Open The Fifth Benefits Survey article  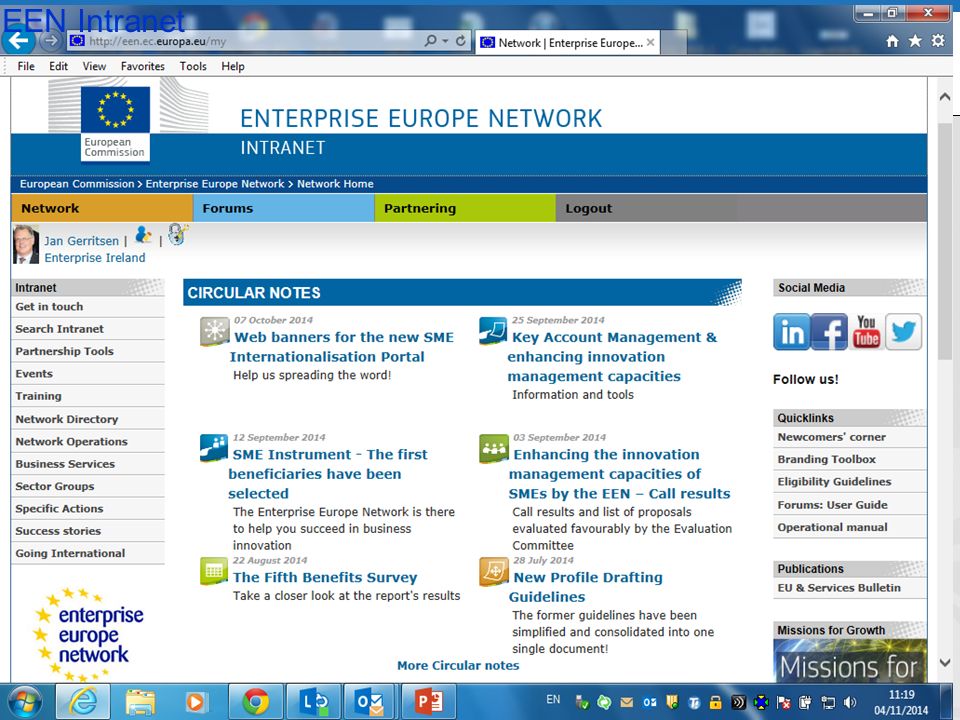tap(325, 577)
